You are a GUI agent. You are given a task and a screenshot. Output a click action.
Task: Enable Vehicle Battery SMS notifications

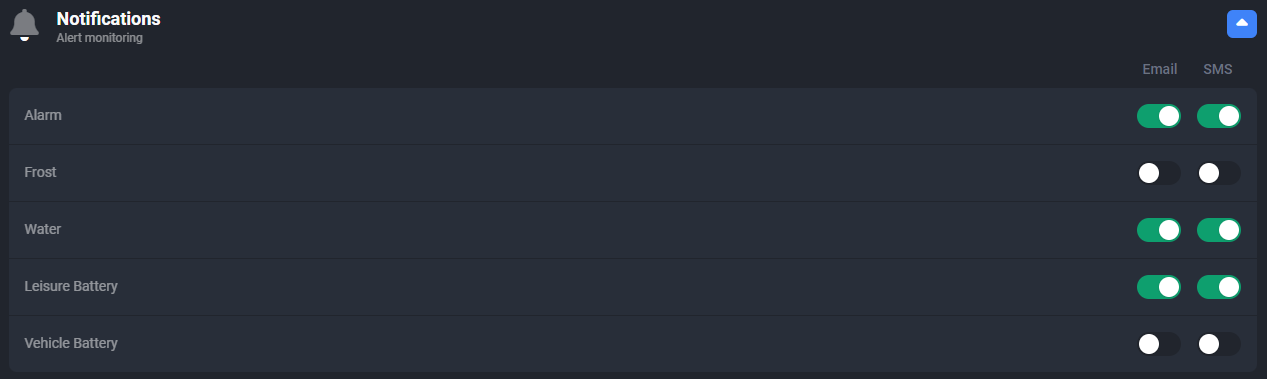coord(1219,344)
